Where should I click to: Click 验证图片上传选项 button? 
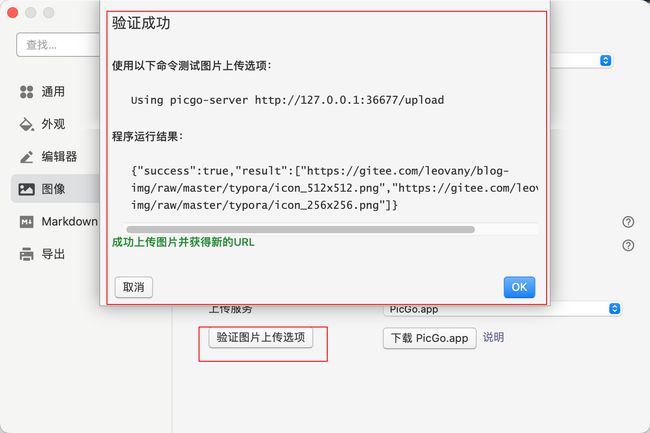(261, 337)
